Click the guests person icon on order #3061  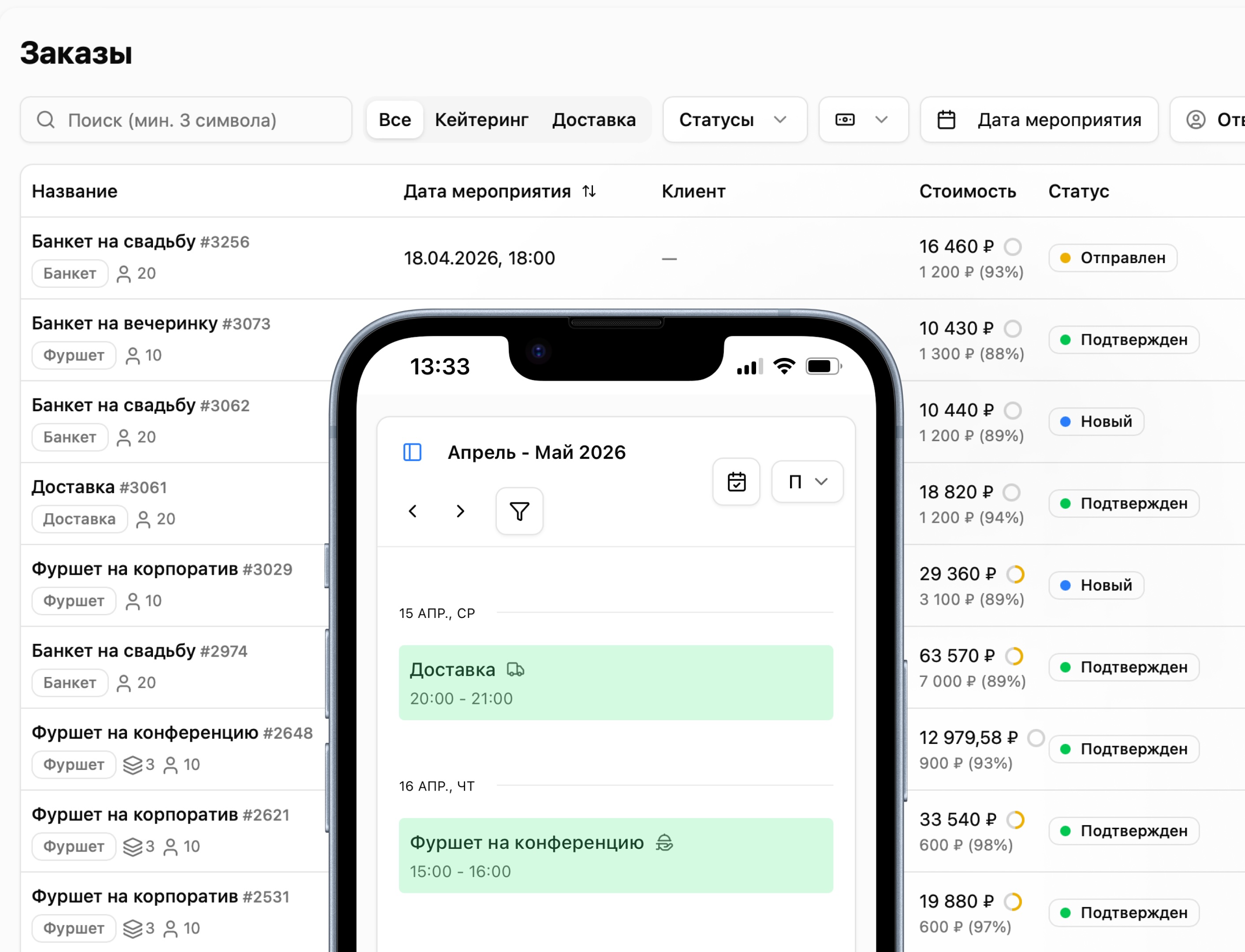(143, 519)
